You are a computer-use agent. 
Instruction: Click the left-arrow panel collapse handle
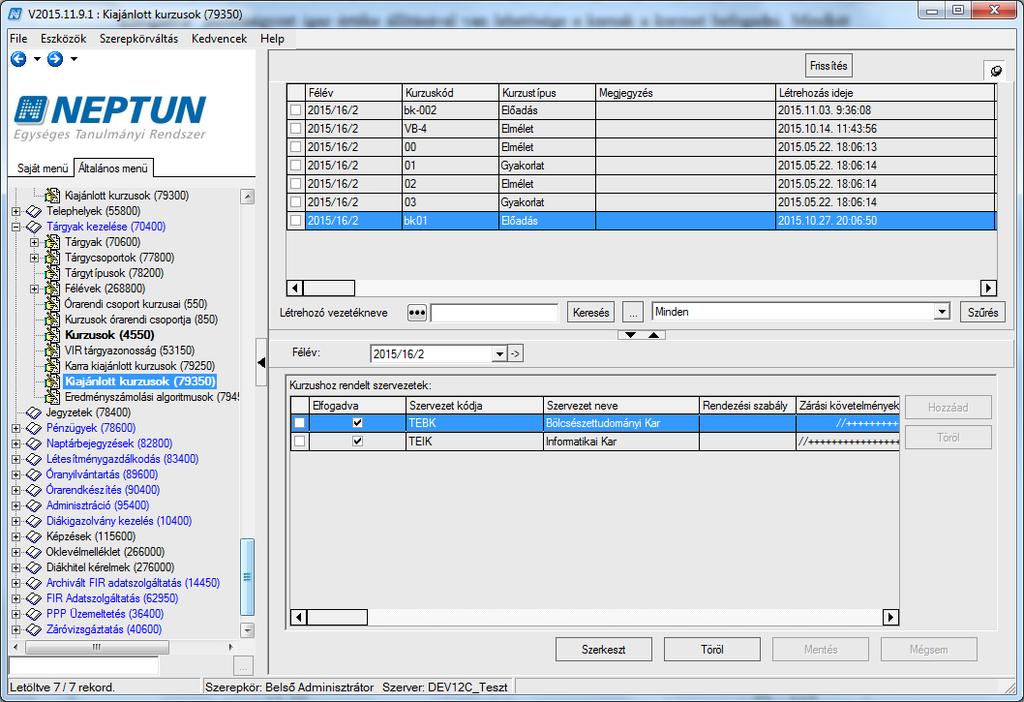coord(261,362)
